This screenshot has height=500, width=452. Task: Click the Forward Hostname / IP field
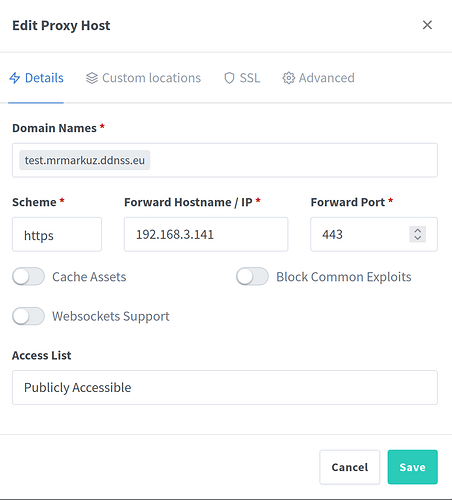click(x=206, y=234)
